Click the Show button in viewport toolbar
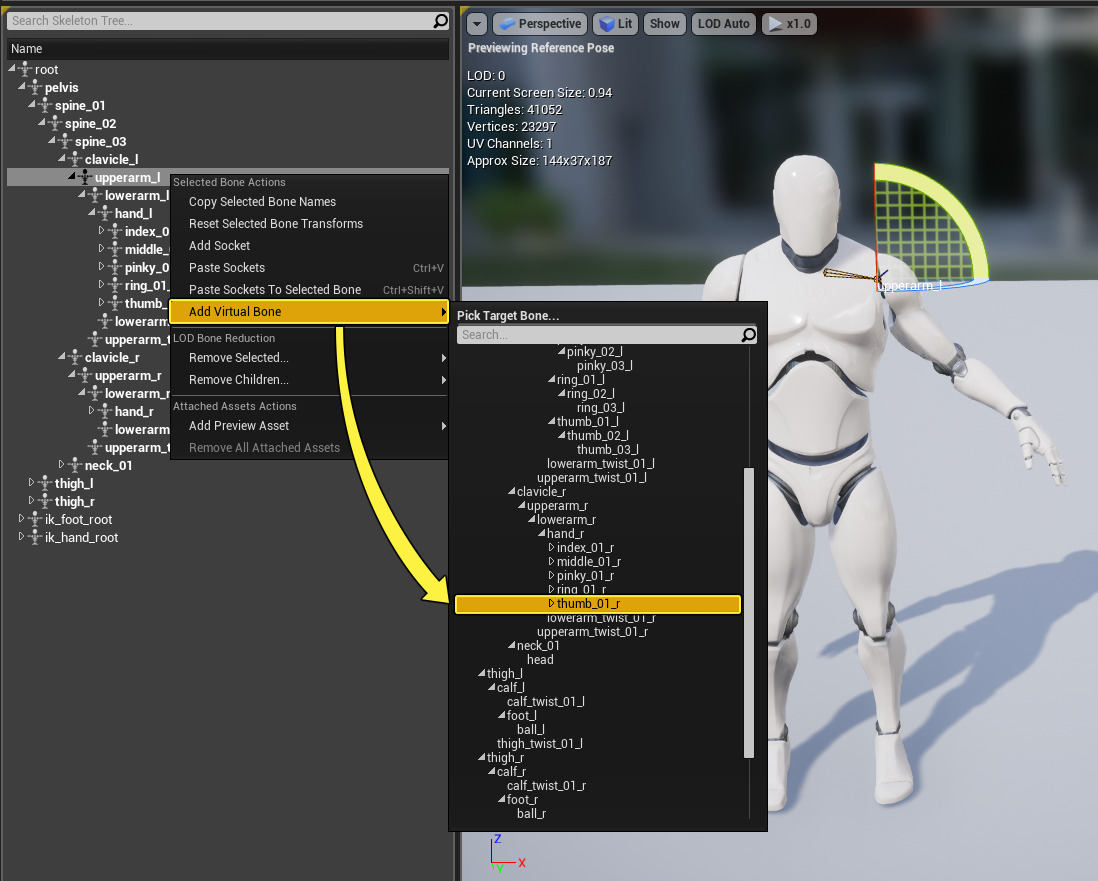 point(664,24)
